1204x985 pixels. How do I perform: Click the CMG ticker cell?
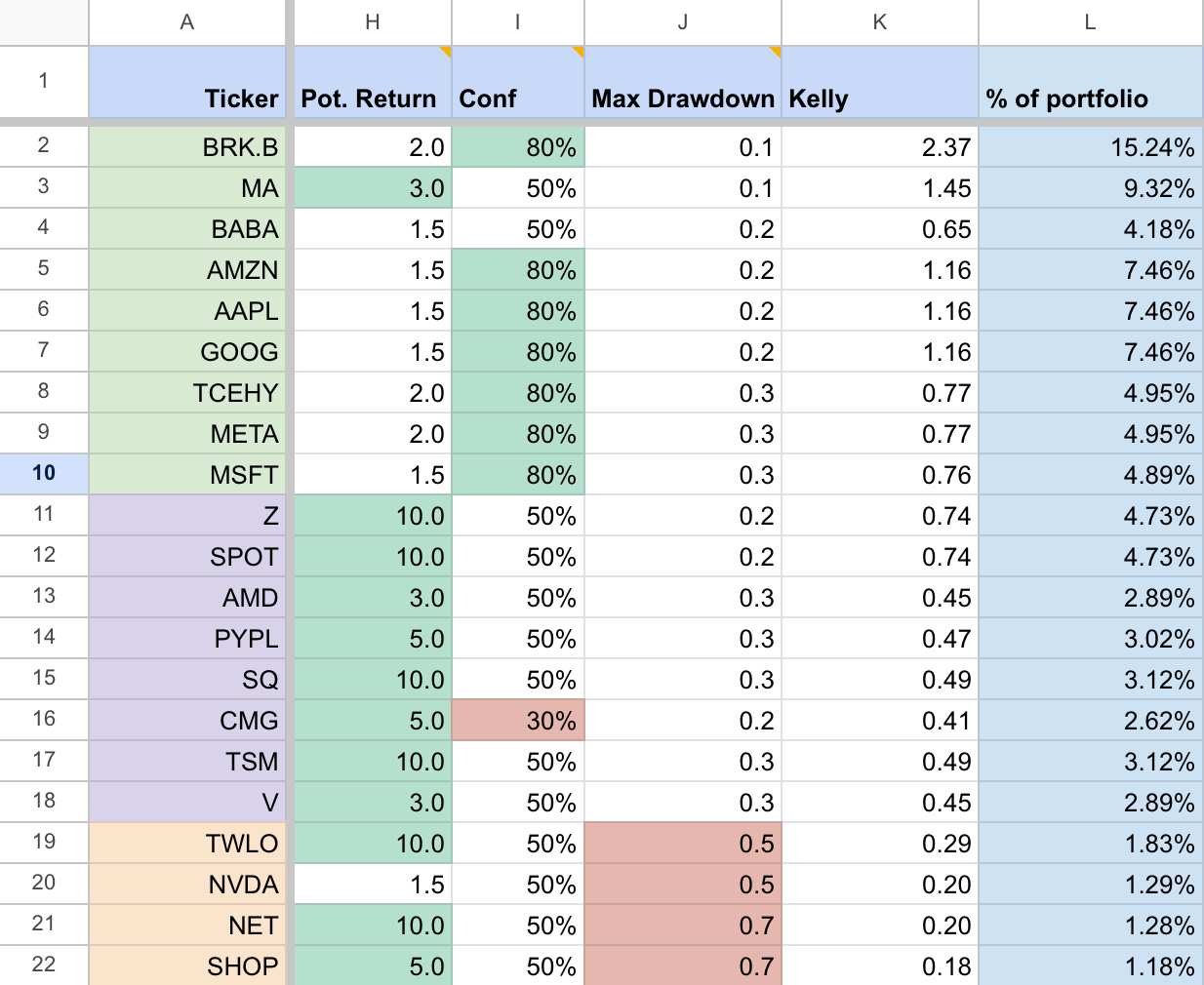(187, 721)
